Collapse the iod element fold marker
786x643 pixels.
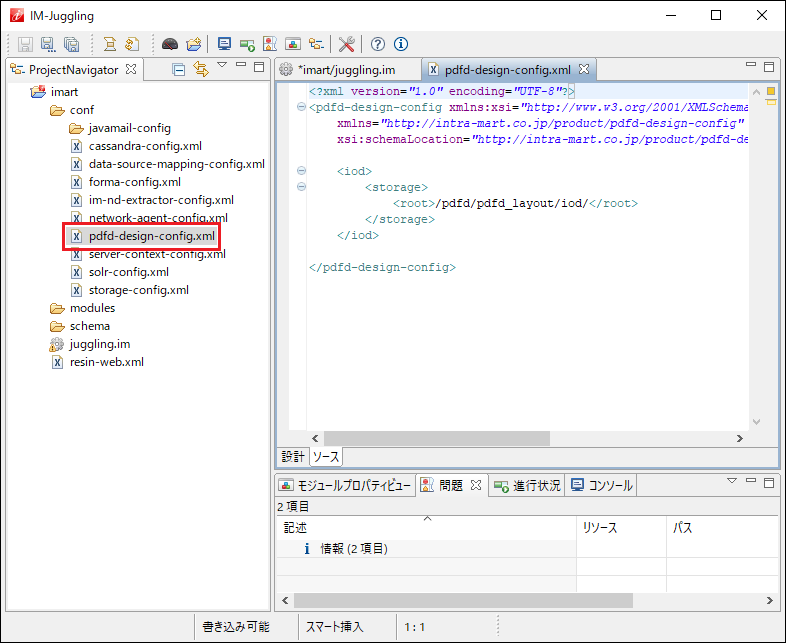tap(301, 171)
